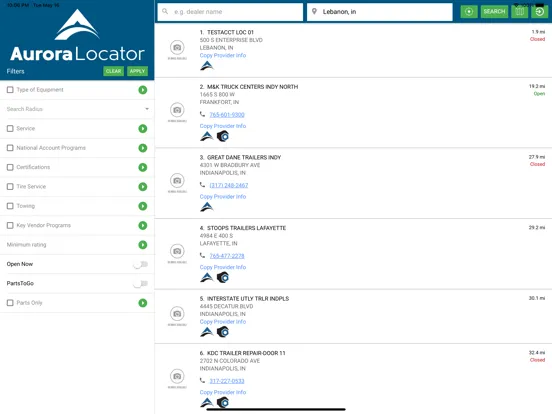552x414 pixels.
Task: Open result titled INTERSTATE UTLY TRLR INDPLS
Action: tap(248, 299)
